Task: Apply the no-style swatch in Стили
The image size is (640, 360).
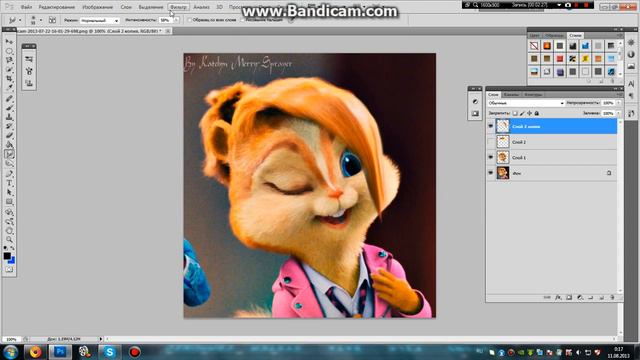Action: tap(534, 46)
